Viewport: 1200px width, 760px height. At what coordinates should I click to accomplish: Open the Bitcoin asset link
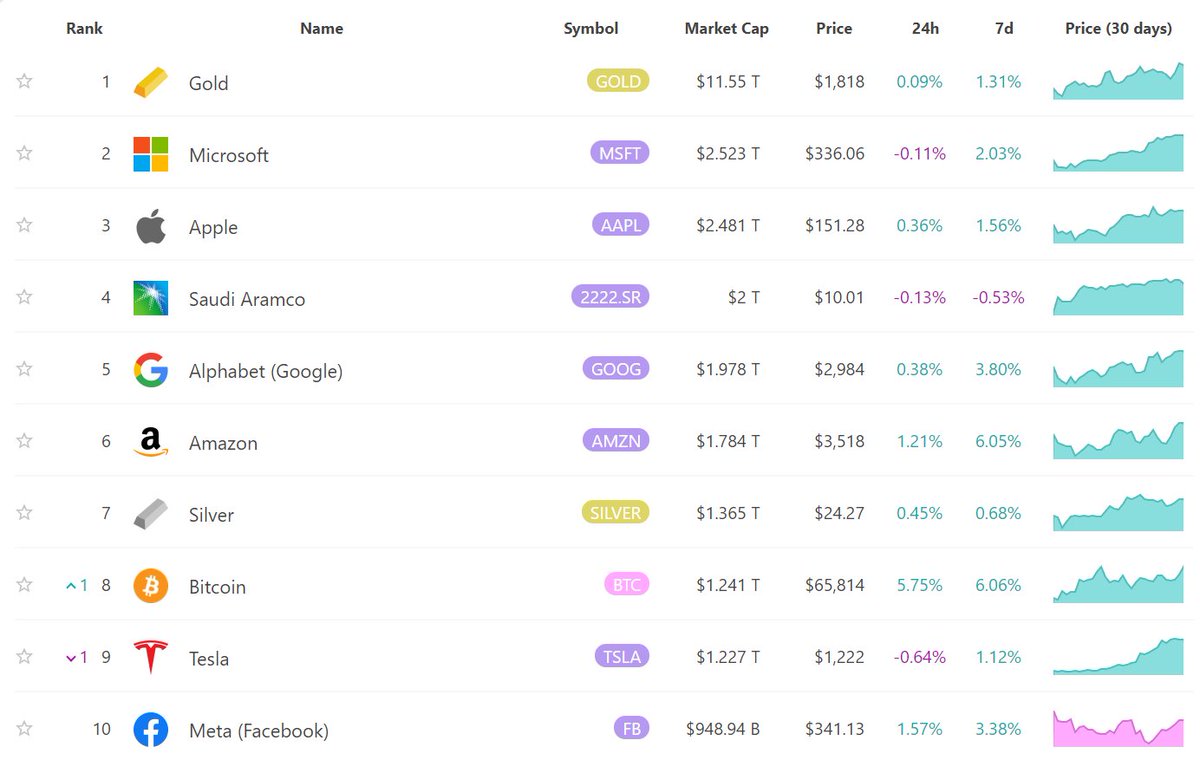[x=217, y=587]
